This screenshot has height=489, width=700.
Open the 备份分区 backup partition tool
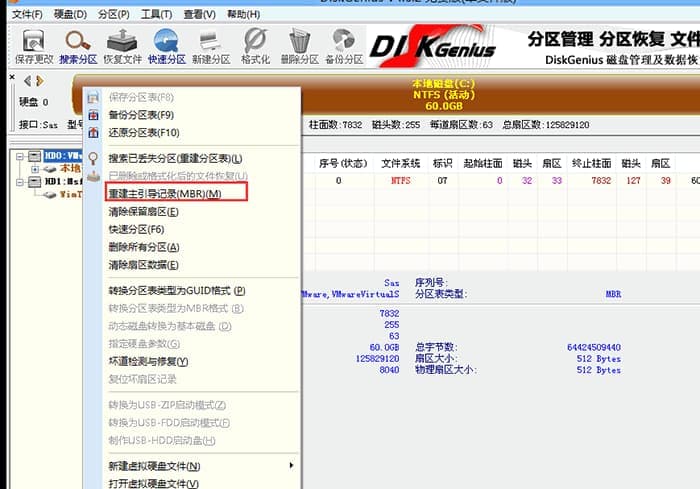tap(343, 45)
